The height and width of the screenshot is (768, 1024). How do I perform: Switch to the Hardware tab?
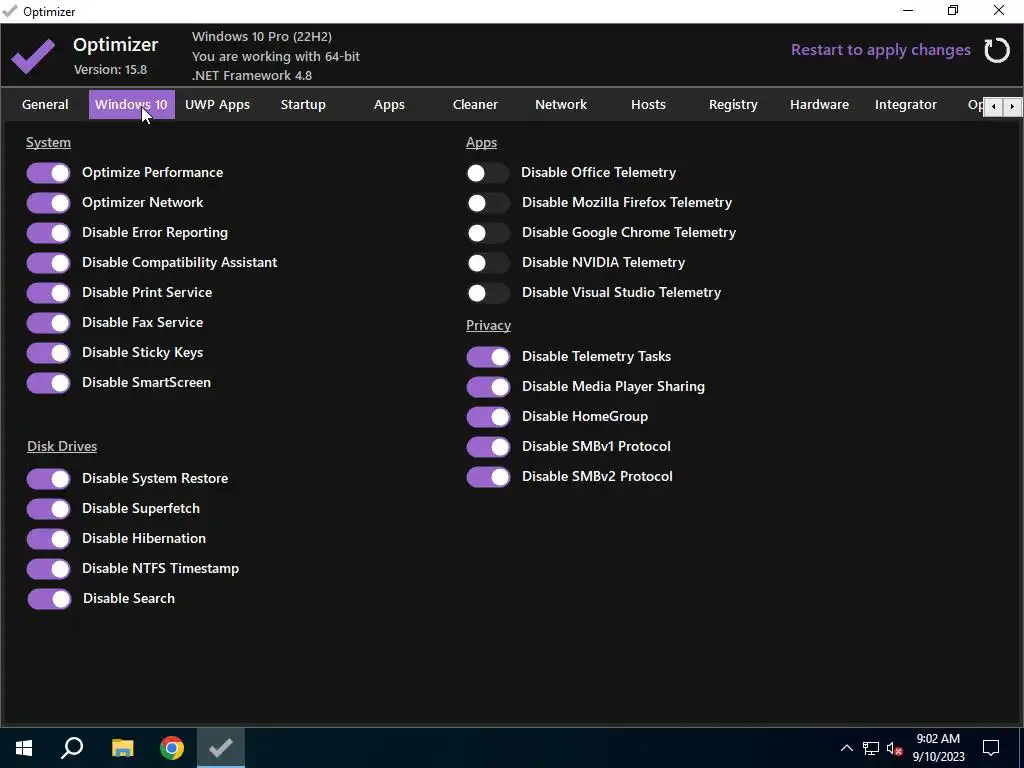point(820,104)
